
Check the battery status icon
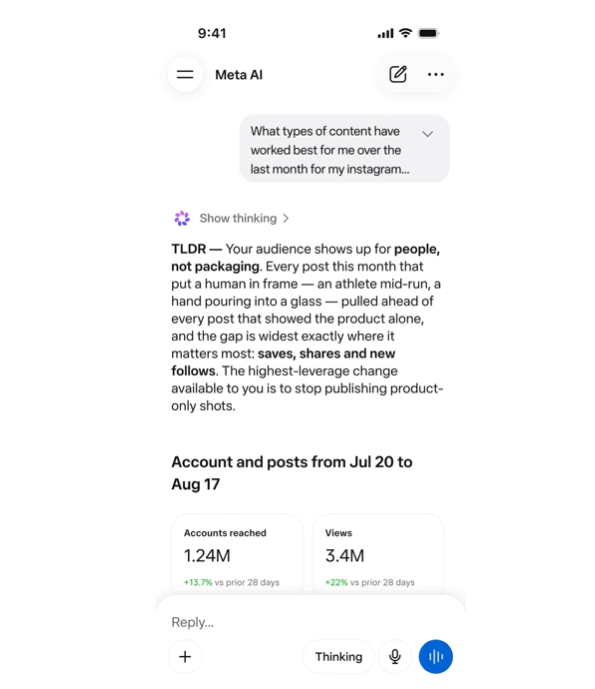pyautogui.click(x=428, y=33)
